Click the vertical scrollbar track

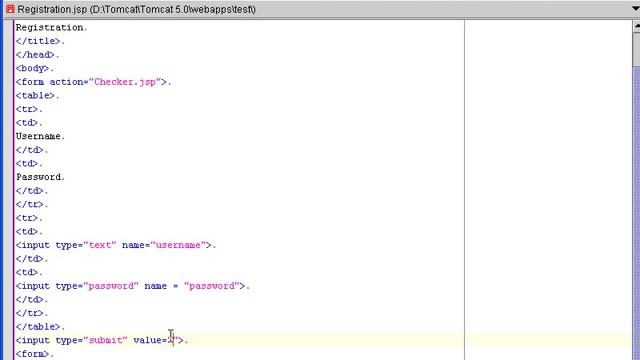pyautogui.click(x=636, y=212)
